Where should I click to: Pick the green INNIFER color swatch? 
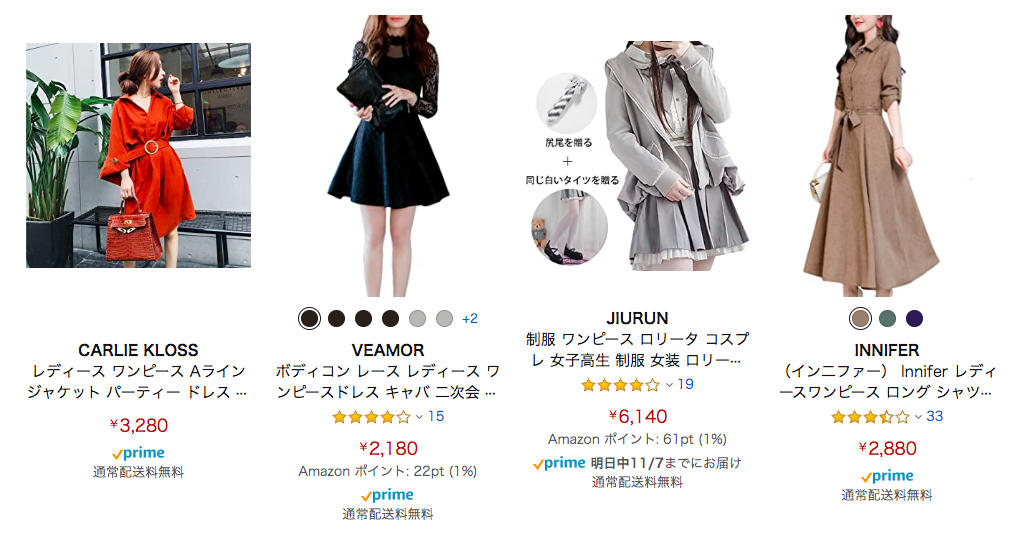(x=887, y=318)
